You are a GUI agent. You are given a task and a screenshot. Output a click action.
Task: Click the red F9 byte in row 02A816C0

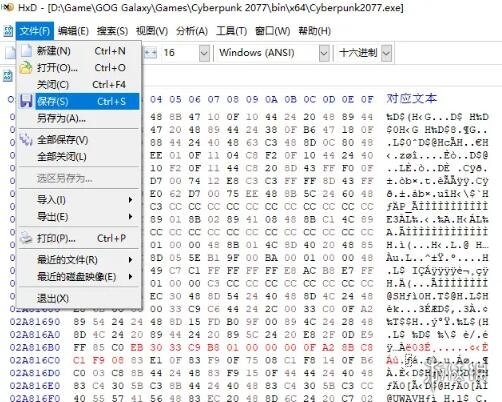(x=98, y=360)
